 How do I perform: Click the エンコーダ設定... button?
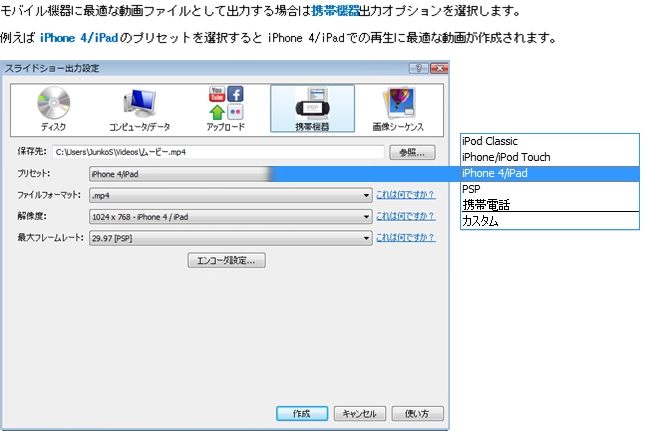[x=226, y=260]
